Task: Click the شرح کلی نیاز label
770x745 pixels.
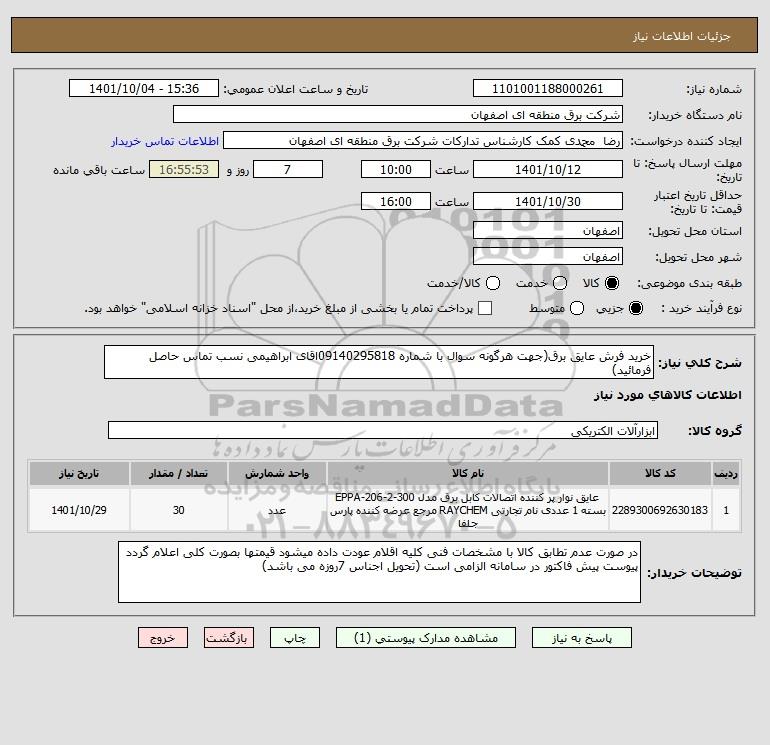Action: 700,363
